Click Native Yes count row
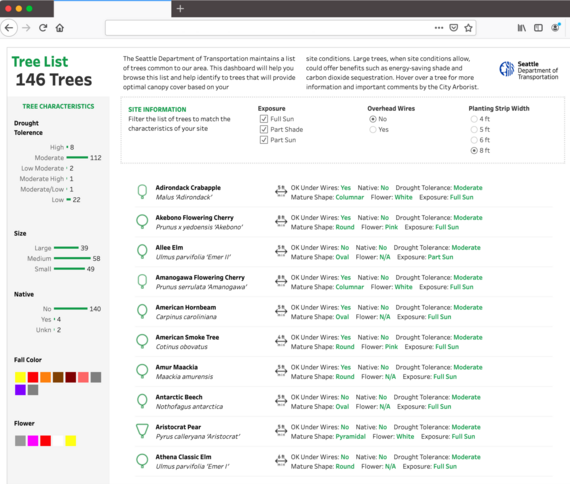The width and height of the screenshot is (570, 484). click(x=51, y=319)
